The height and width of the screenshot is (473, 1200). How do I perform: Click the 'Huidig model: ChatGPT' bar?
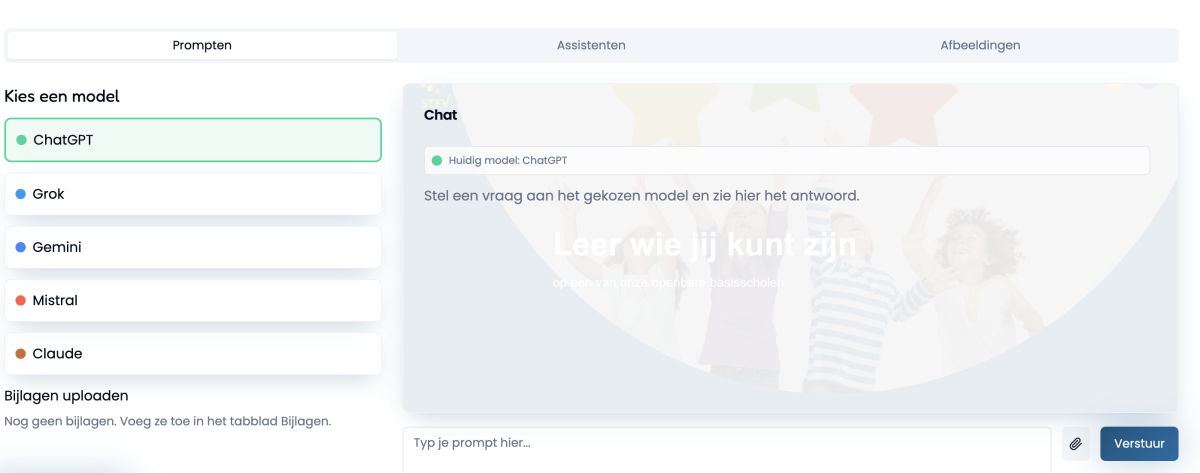coord(786,160)
